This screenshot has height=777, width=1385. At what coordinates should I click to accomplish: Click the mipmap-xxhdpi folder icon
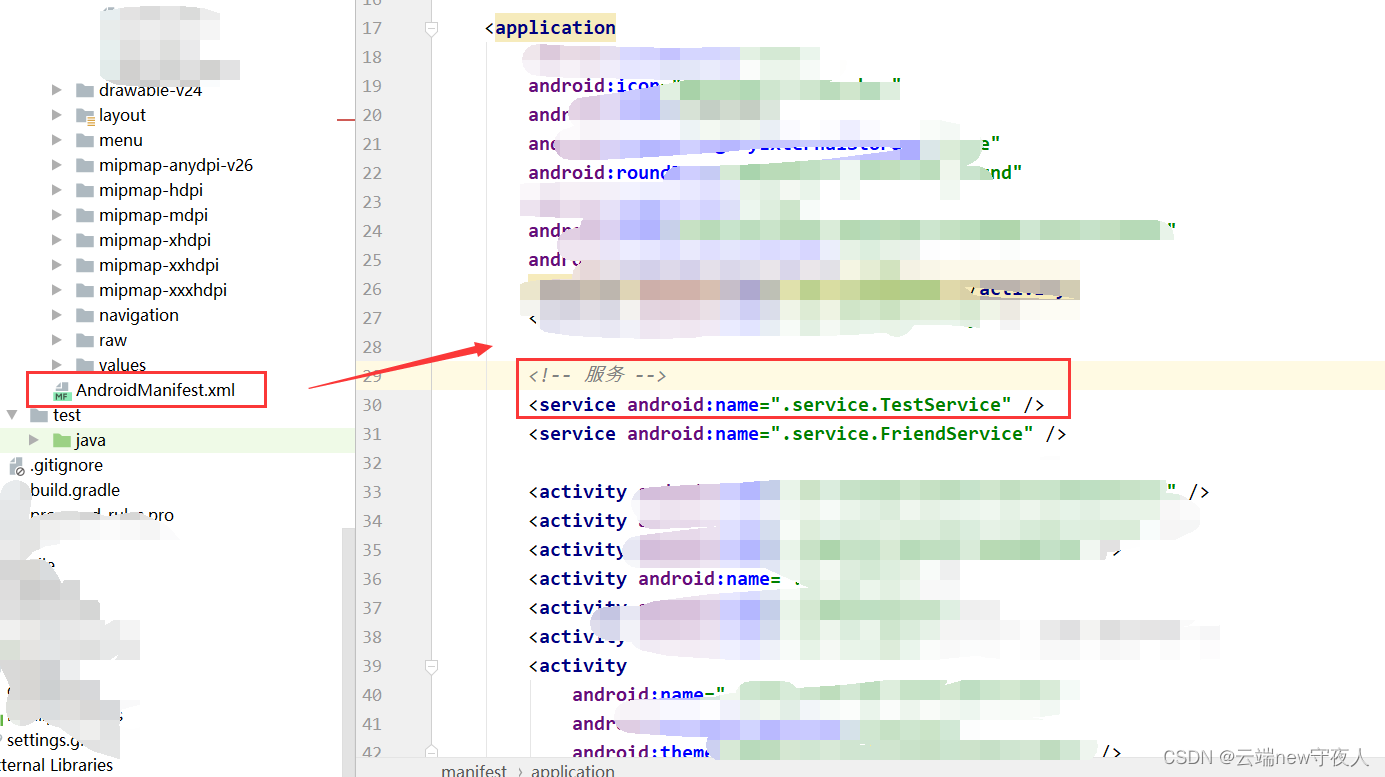[85, 265]
